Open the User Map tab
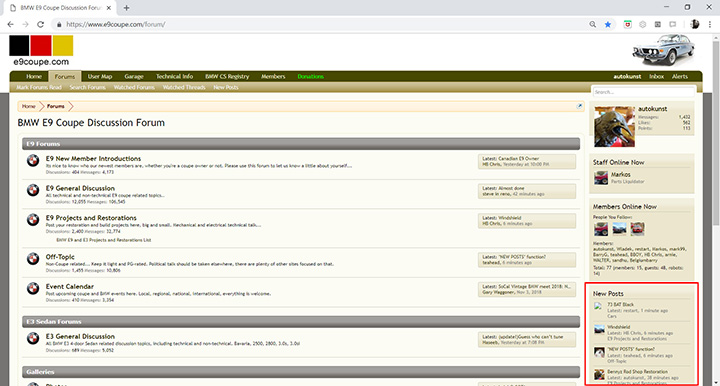Image resolution: width=720 pixels, height=386 pixels. click(x=100, y=76)
